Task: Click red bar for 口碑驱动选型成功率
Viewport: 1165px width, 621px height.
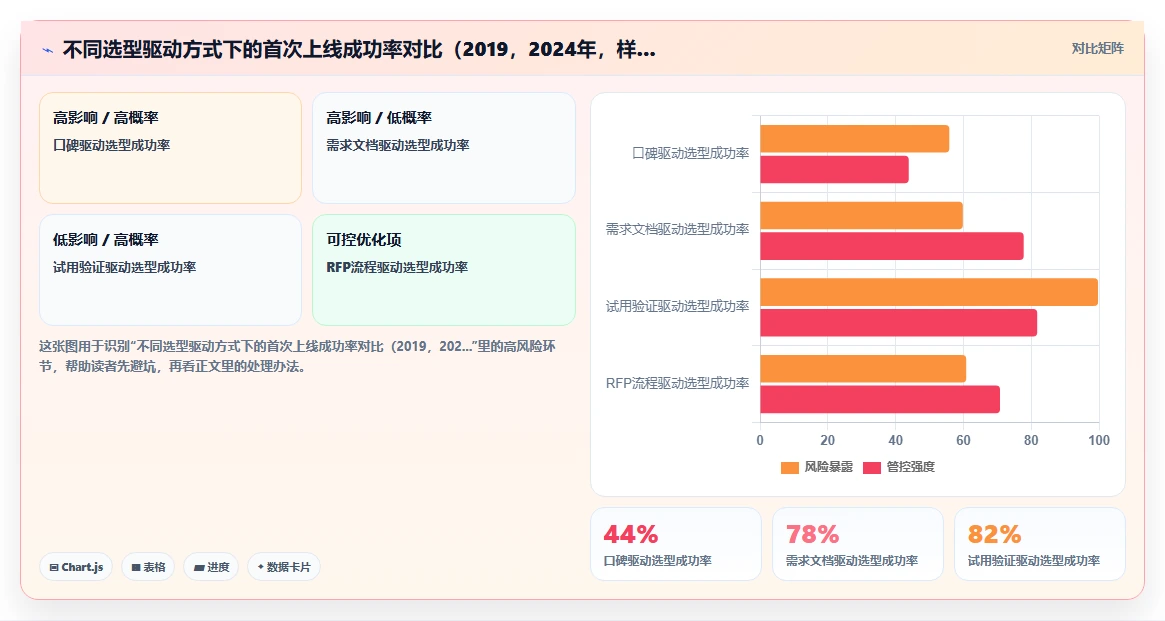Action: click(x=834, y=169)
